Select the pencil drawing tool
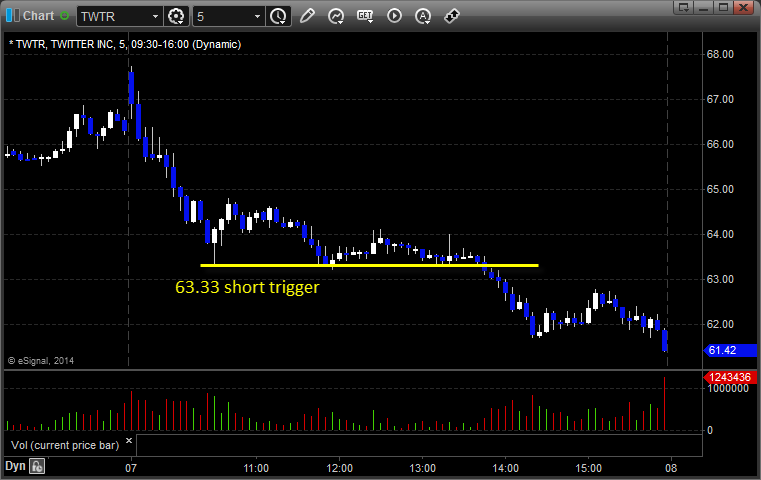Screen dimensions: 761x480 (307, 16)
